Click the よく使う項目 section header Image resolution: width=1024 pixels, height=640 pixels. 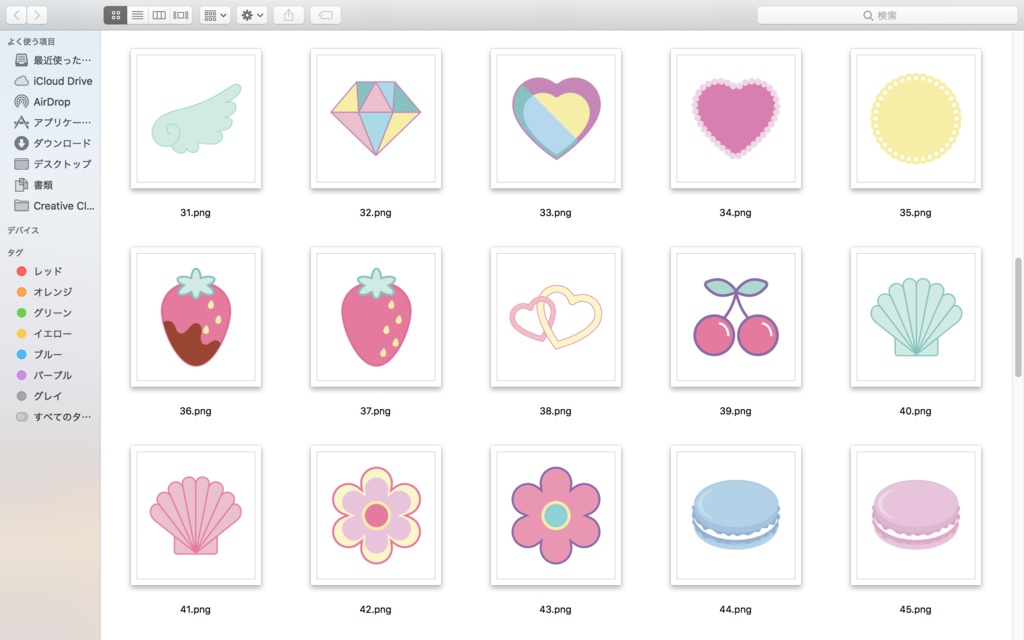31,42
